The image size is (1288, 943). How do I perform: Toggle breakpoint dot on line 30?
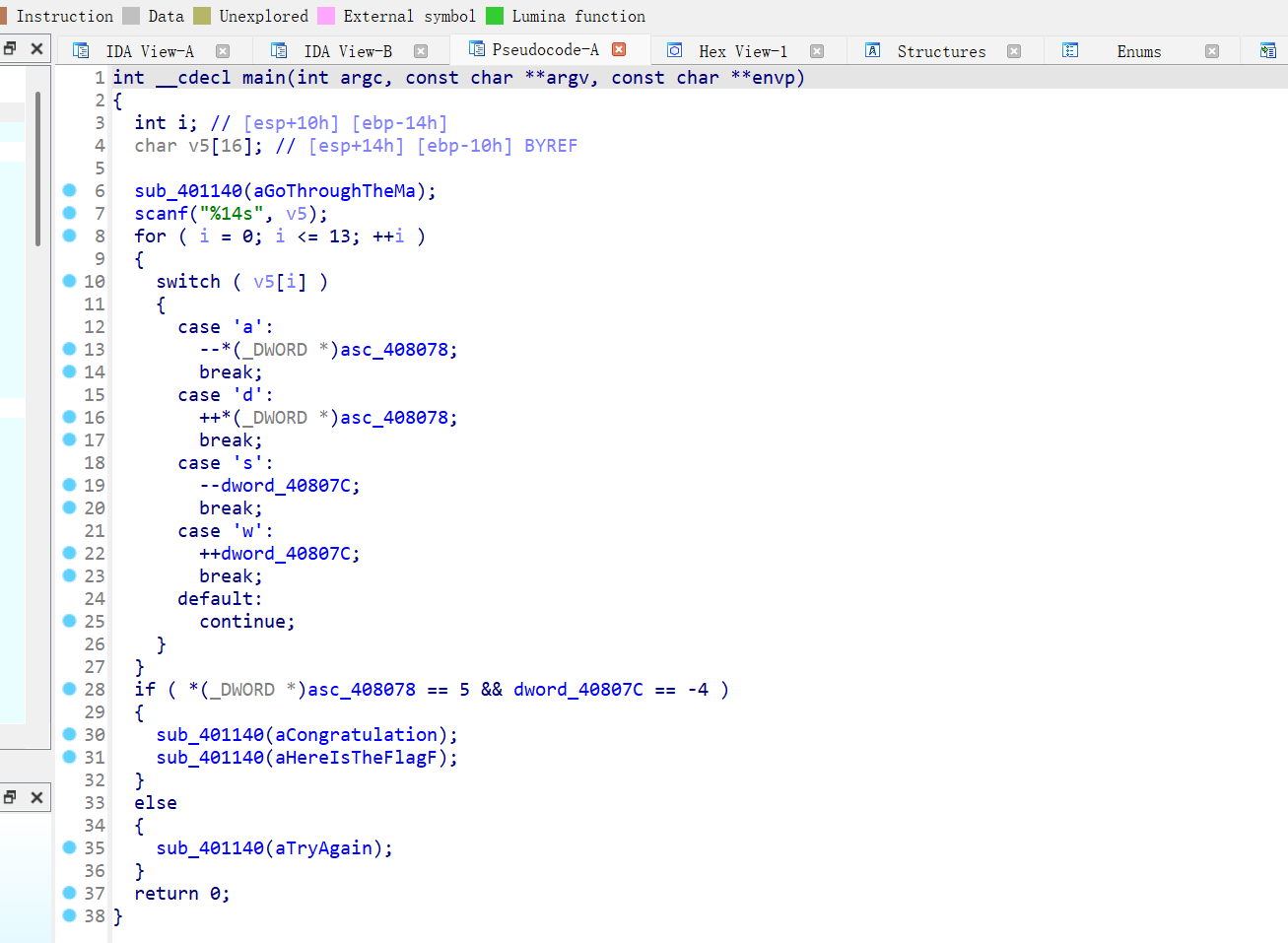(69, 734)
